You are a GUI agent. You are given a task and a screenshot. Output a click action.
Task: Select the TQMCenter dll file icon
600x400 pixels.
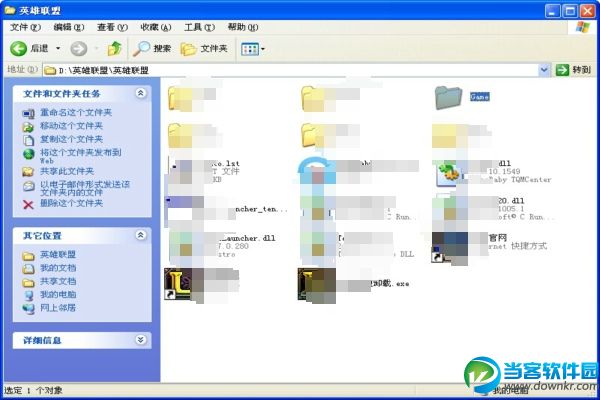coord(448,173)
